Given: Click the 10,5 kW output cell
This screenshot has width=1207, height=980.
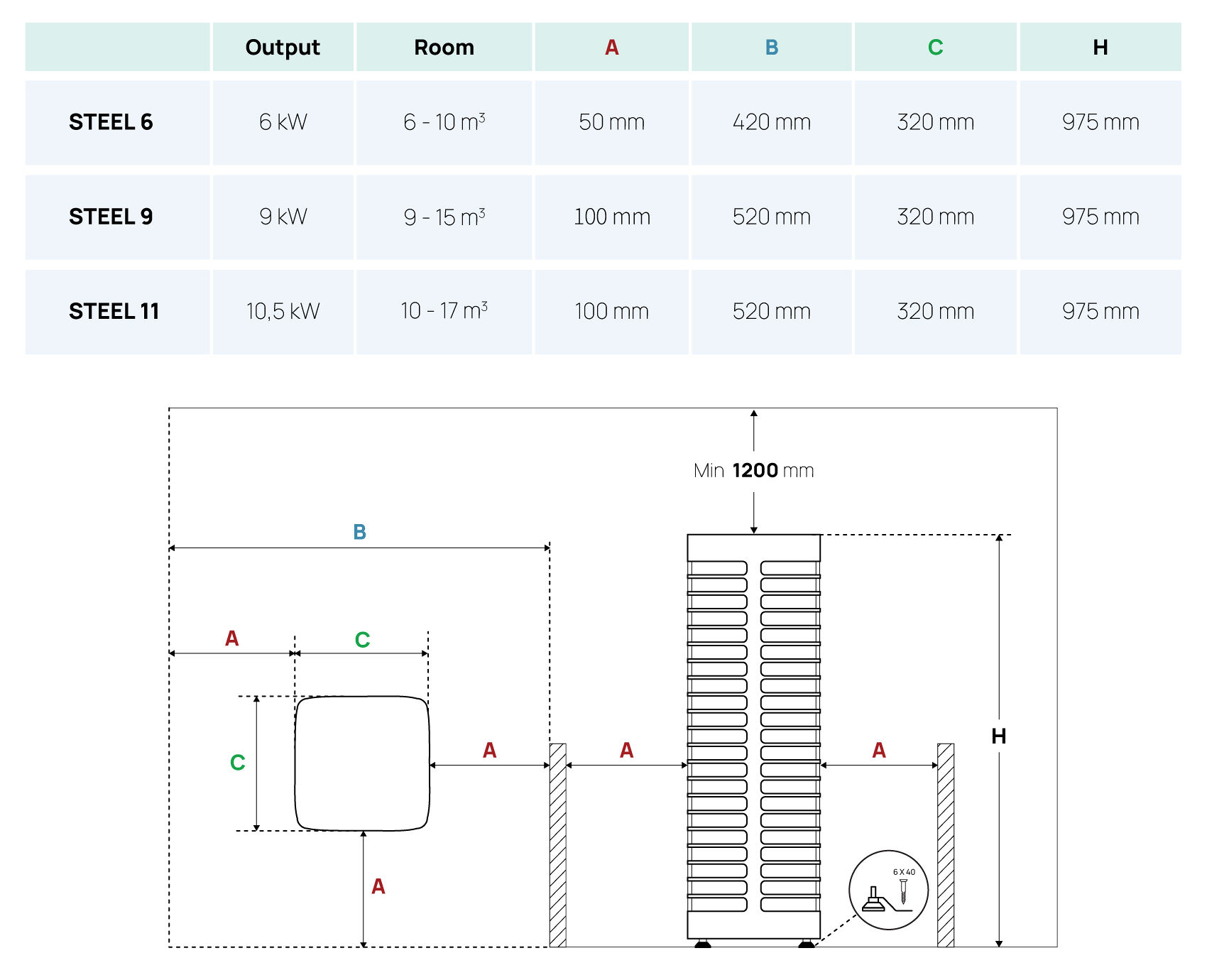Looking at the screenshot, I should coord(283,311).
